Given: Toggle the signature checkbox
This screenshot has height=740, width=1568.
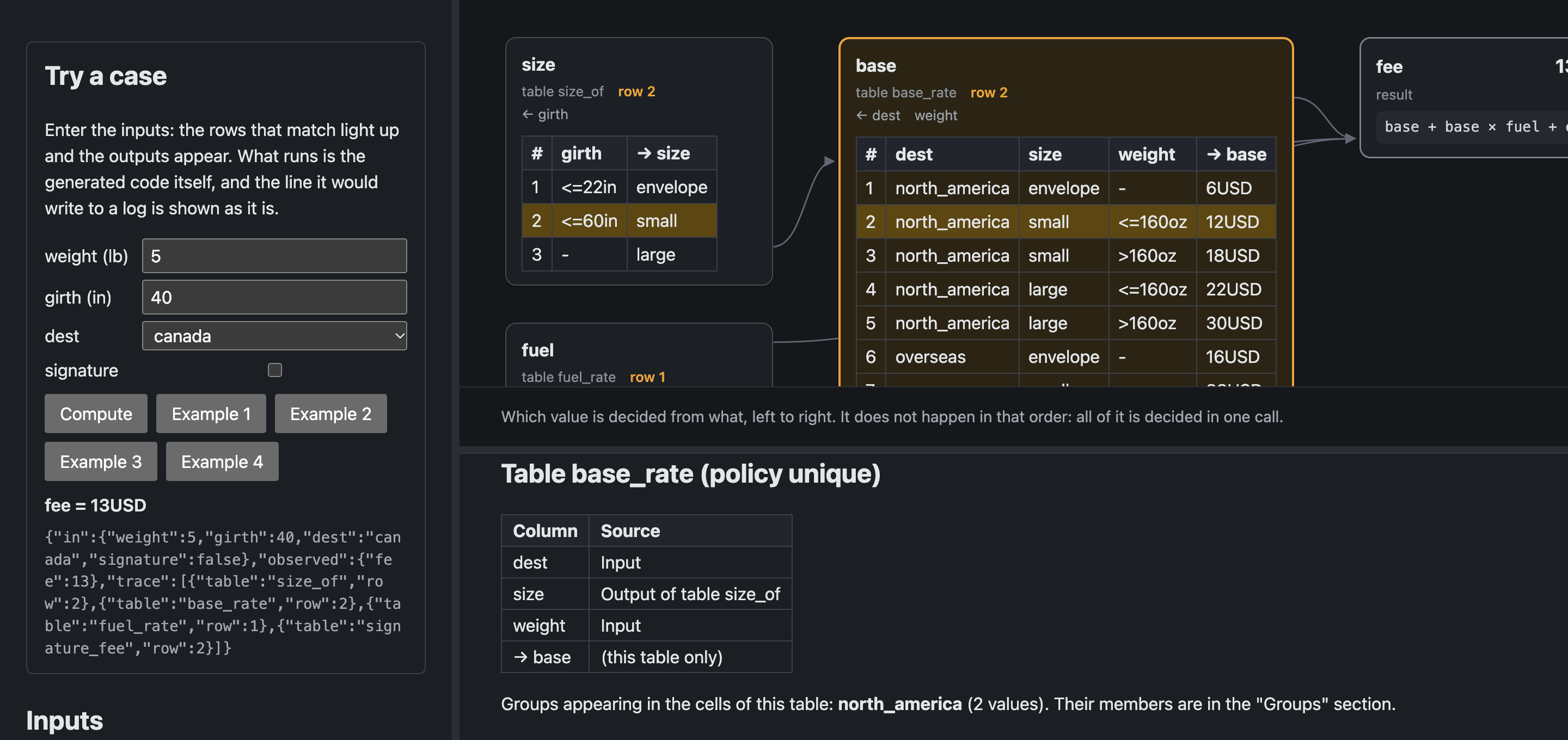Looking at the screenshot, I should pos(275,370).
